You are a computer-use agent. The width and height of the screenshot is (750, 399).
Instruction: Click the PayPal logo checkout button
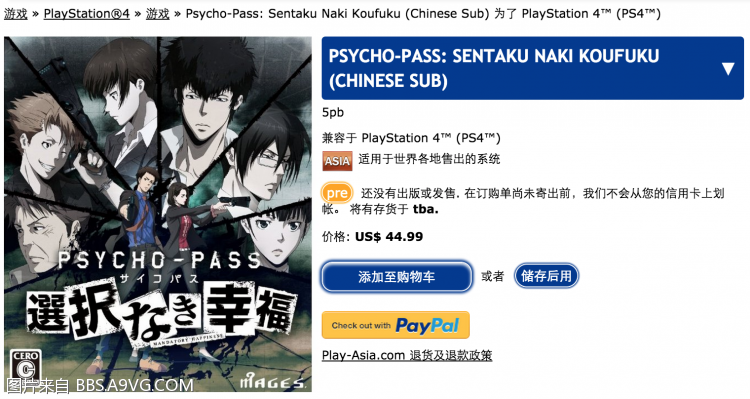coord(396,325)
